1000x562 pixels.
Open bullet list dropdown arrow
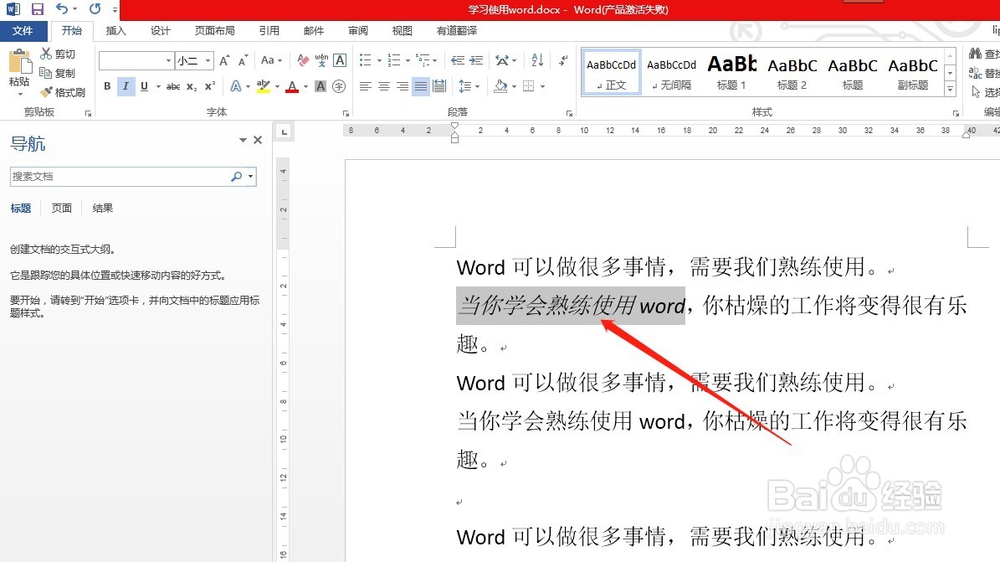click(379, 61)
